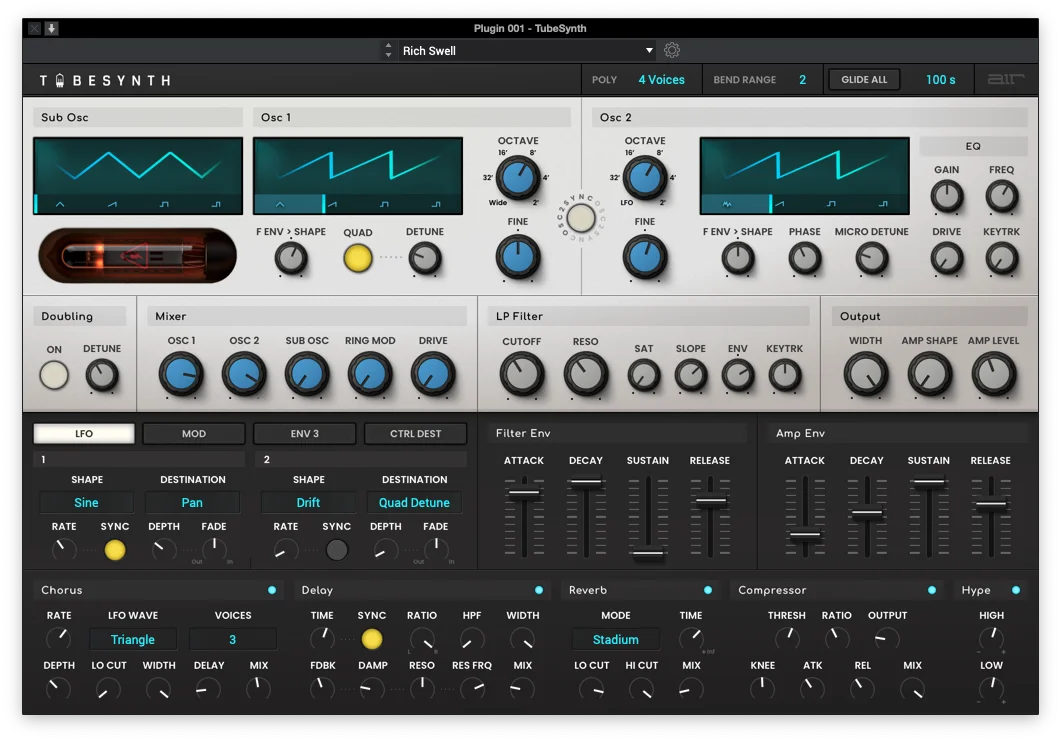
Task: Disable the Hype power dot
Action: 1016,590
